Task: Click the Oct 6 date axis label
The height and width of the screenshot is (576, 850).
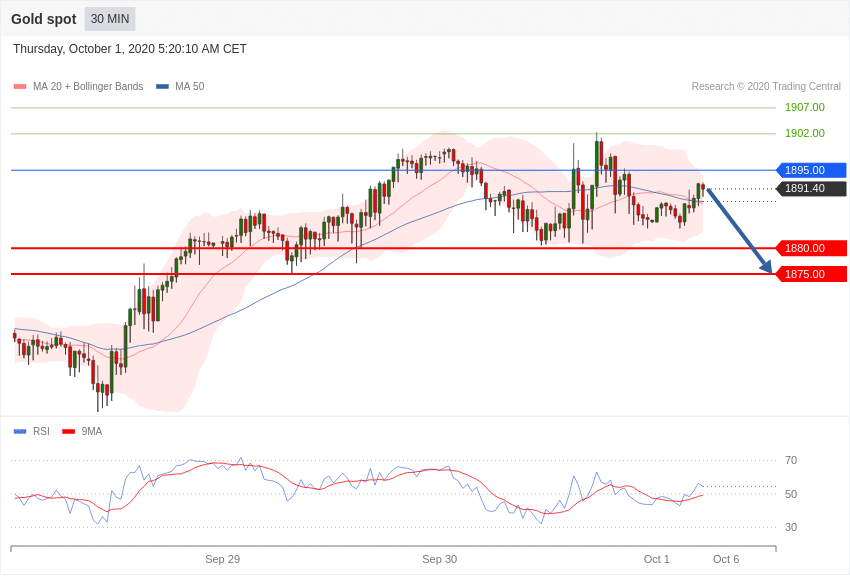Action: pos(726,559)
